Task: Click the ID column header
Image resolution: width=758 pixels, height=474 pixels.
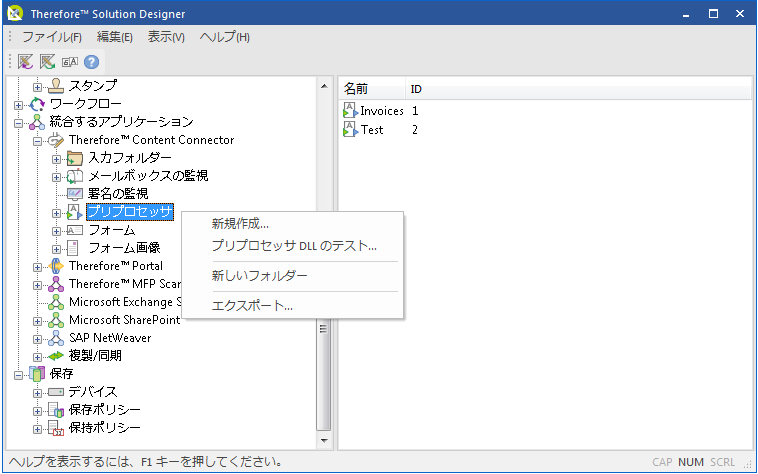Action: 416,89
